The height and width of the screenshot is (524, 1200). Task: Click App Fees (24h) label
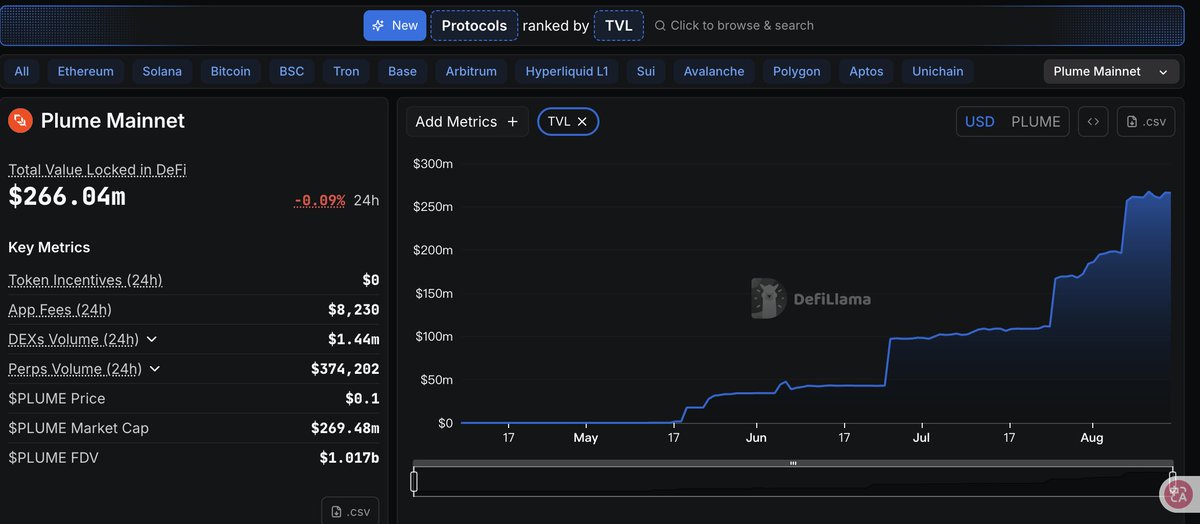(x=60, y=310)
